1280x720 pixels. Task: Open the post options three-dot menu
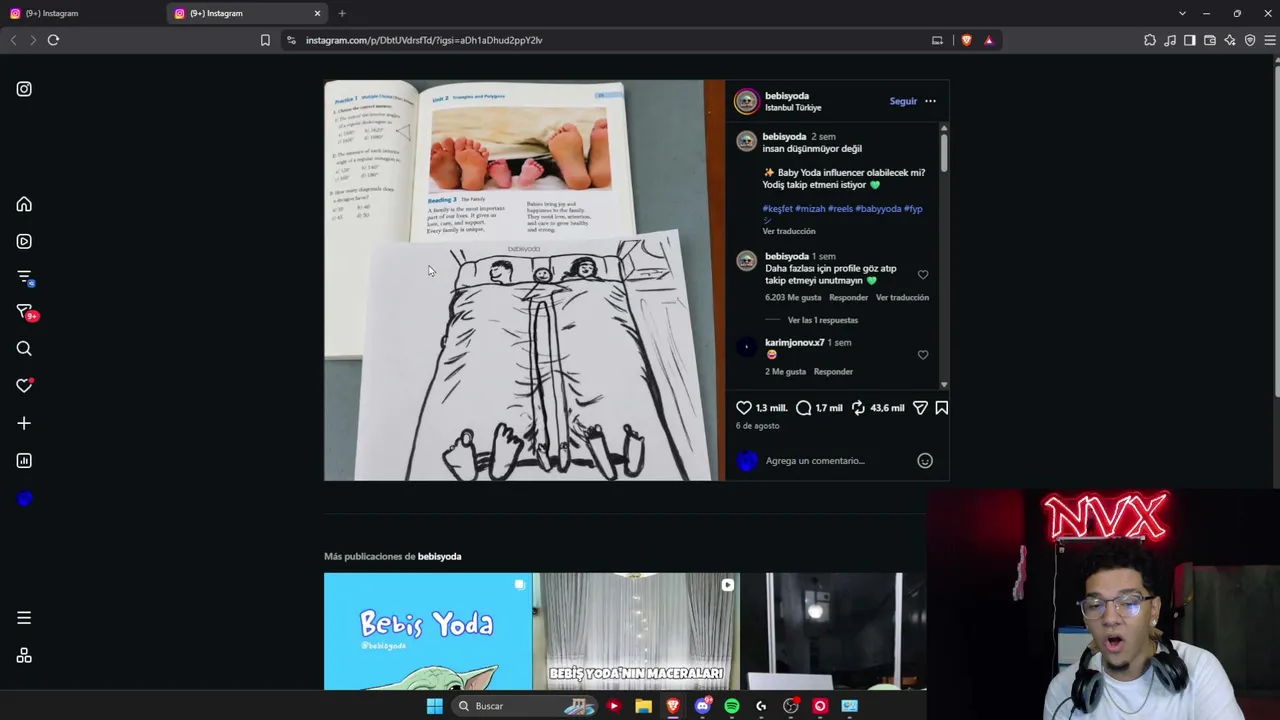tap(930, 101)
